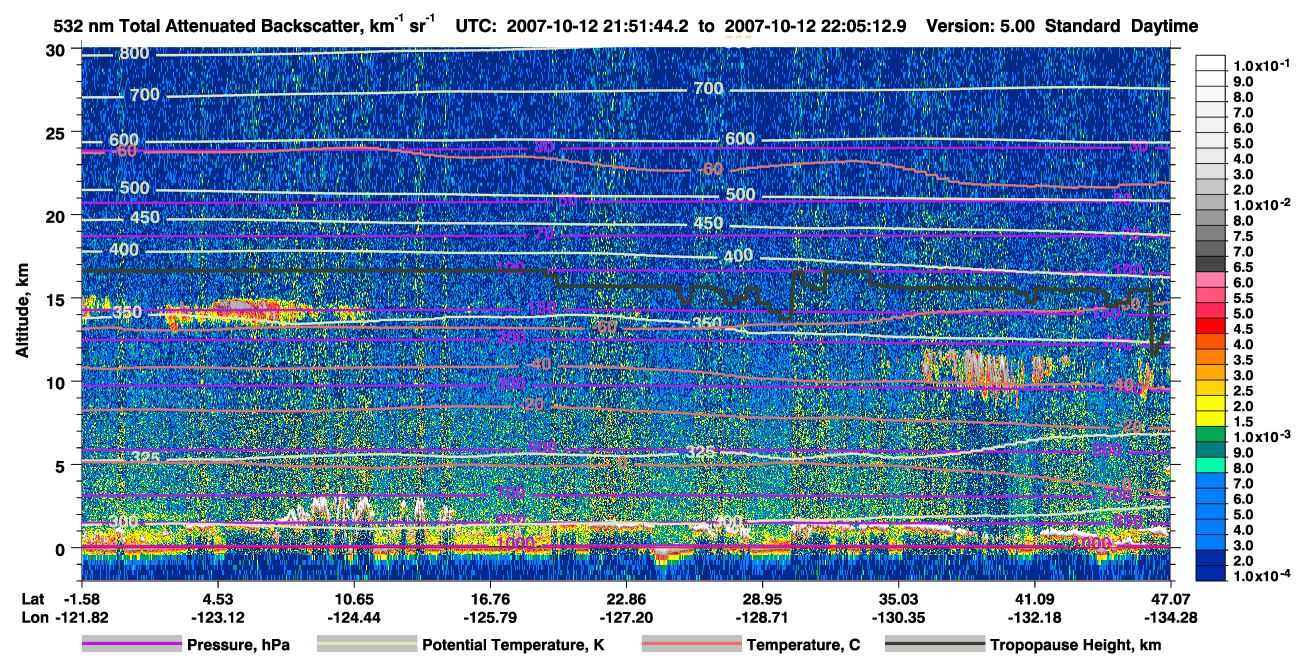Click the 'Lat' row label
Image resolution: width=1300 pixels, height=667 pixels.
(x=32, y=598)
